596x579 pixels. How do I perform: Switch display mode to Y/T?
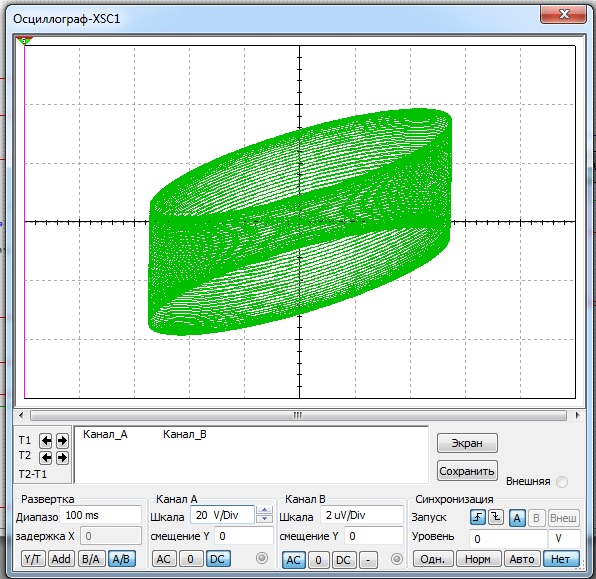[x=33, y=559]
